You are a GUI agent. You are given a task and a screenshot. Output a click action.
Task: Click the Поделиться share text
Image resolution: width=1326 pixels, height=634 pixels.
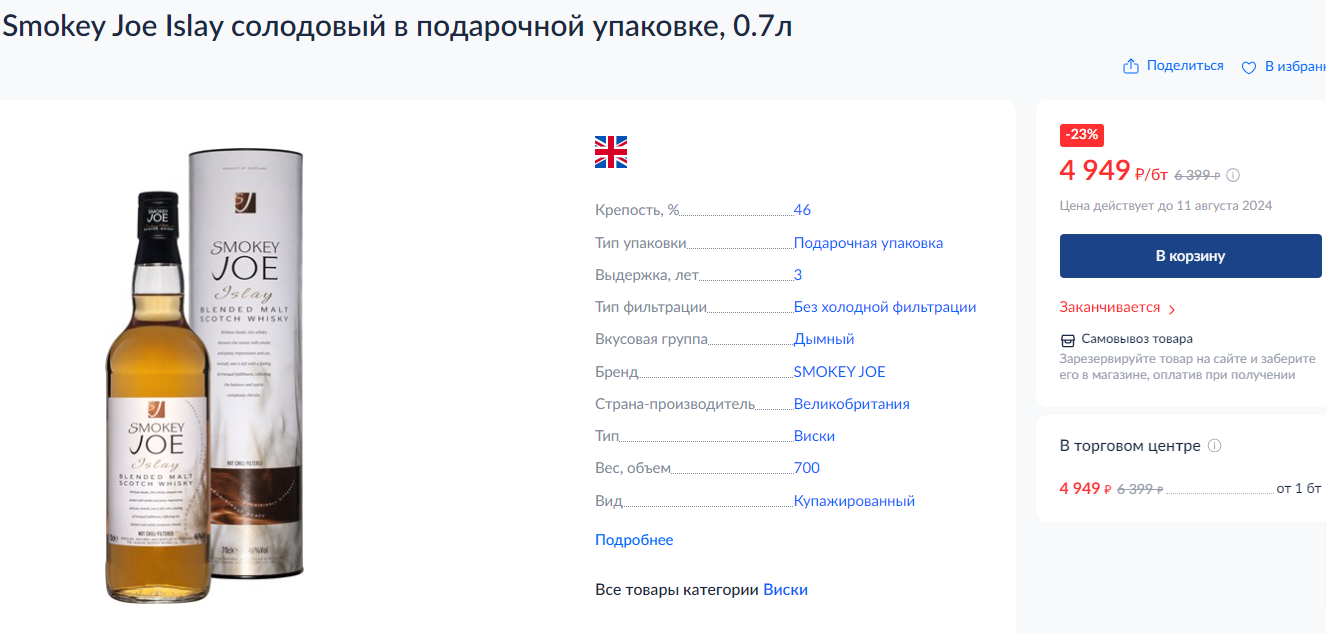(x=1185, y=66)
